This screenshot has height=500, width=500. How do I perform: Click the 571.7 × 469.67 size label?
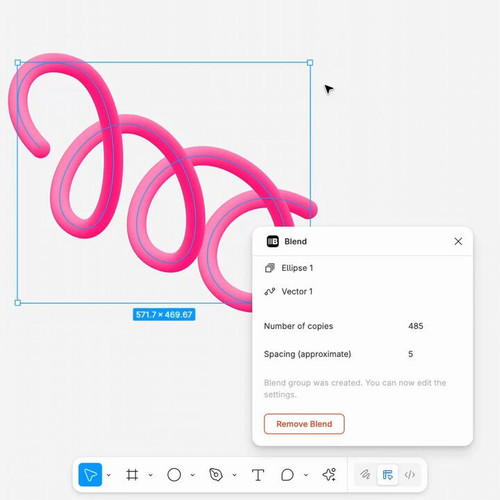pos(164,314)
